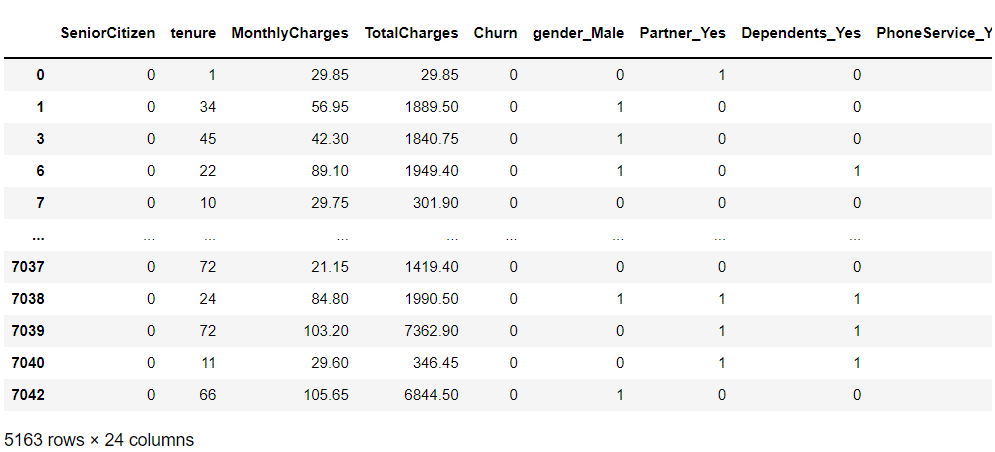Image resolution: width=995 pixels, height=452 pixels.
Task: Select row index 7042
Action: (x=27, y=395)
